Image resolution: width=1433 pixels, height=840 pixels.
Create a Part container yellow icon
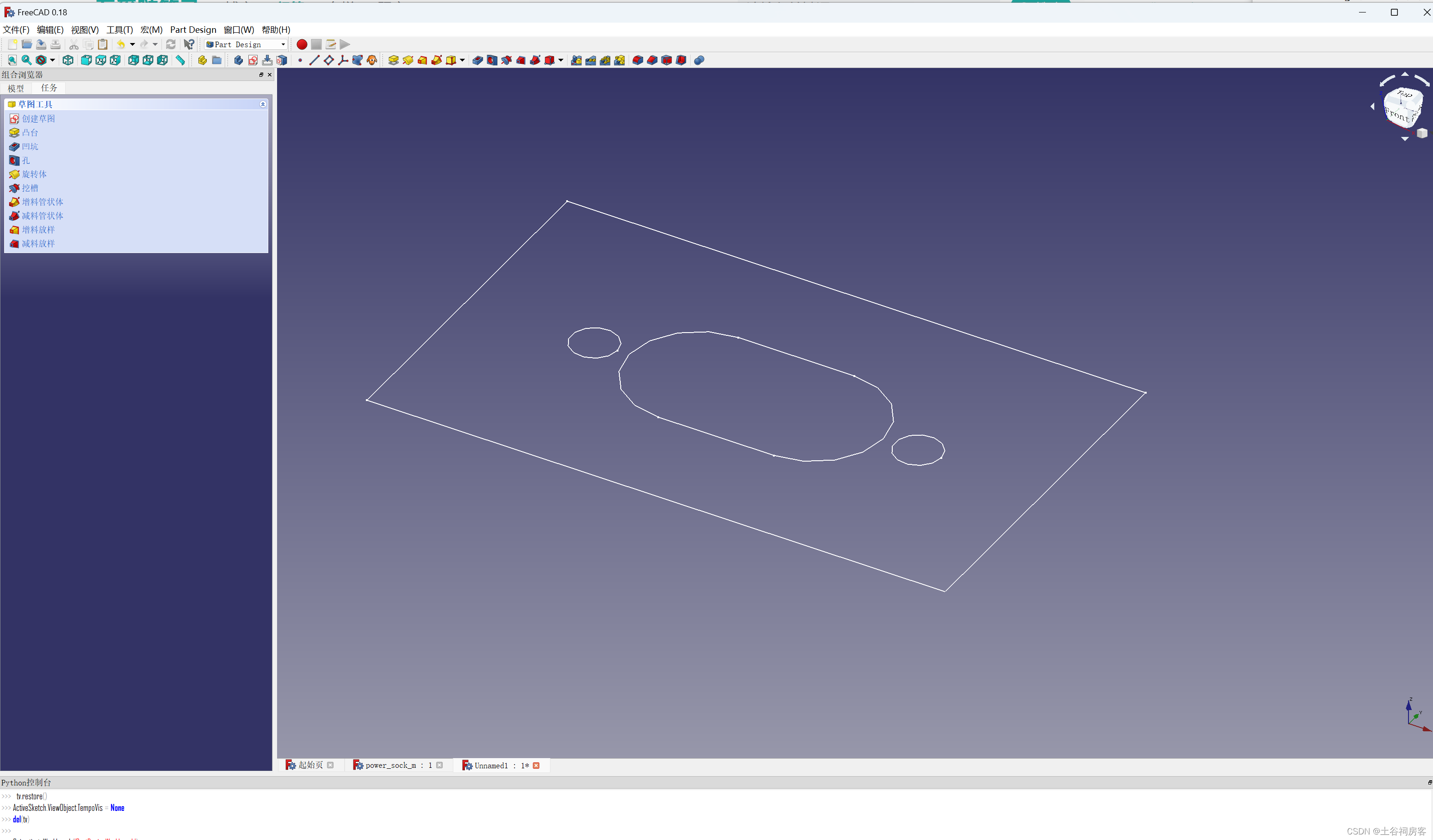coord(203,60)
